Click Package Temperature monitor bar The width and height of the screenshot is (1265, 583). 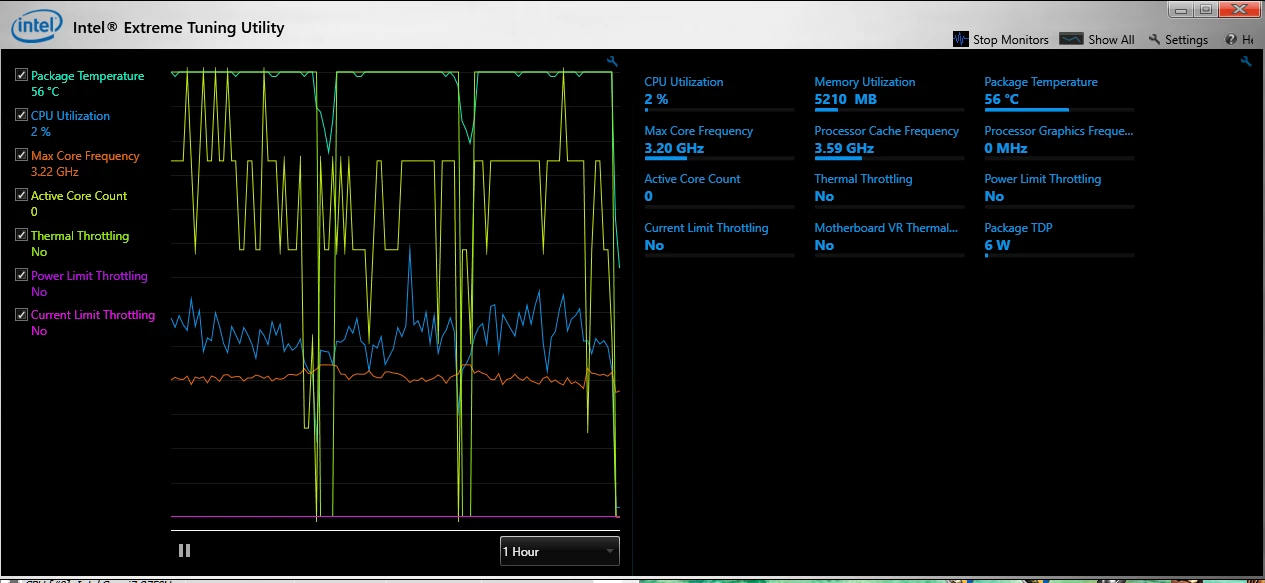pos(1059,110)
